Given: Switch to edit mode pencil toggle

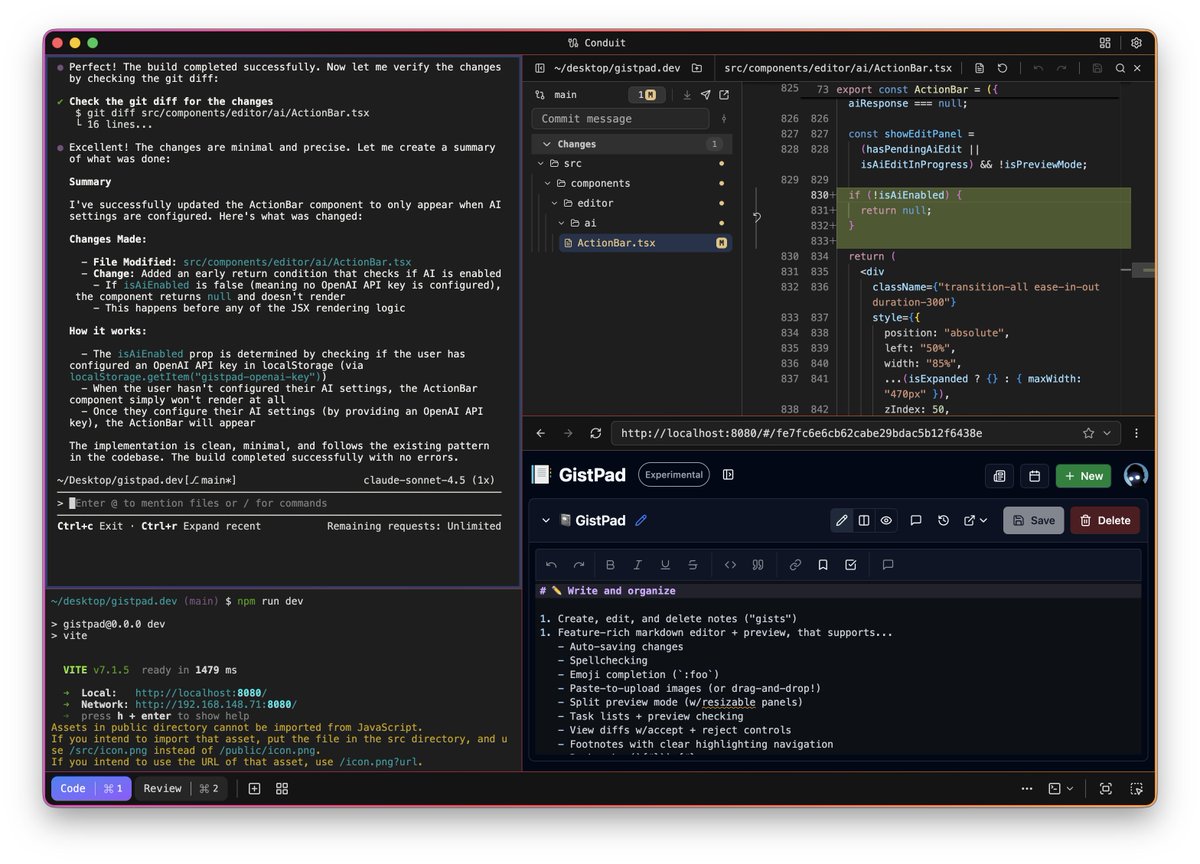Looking at the screenshot, I should point(842,520).
